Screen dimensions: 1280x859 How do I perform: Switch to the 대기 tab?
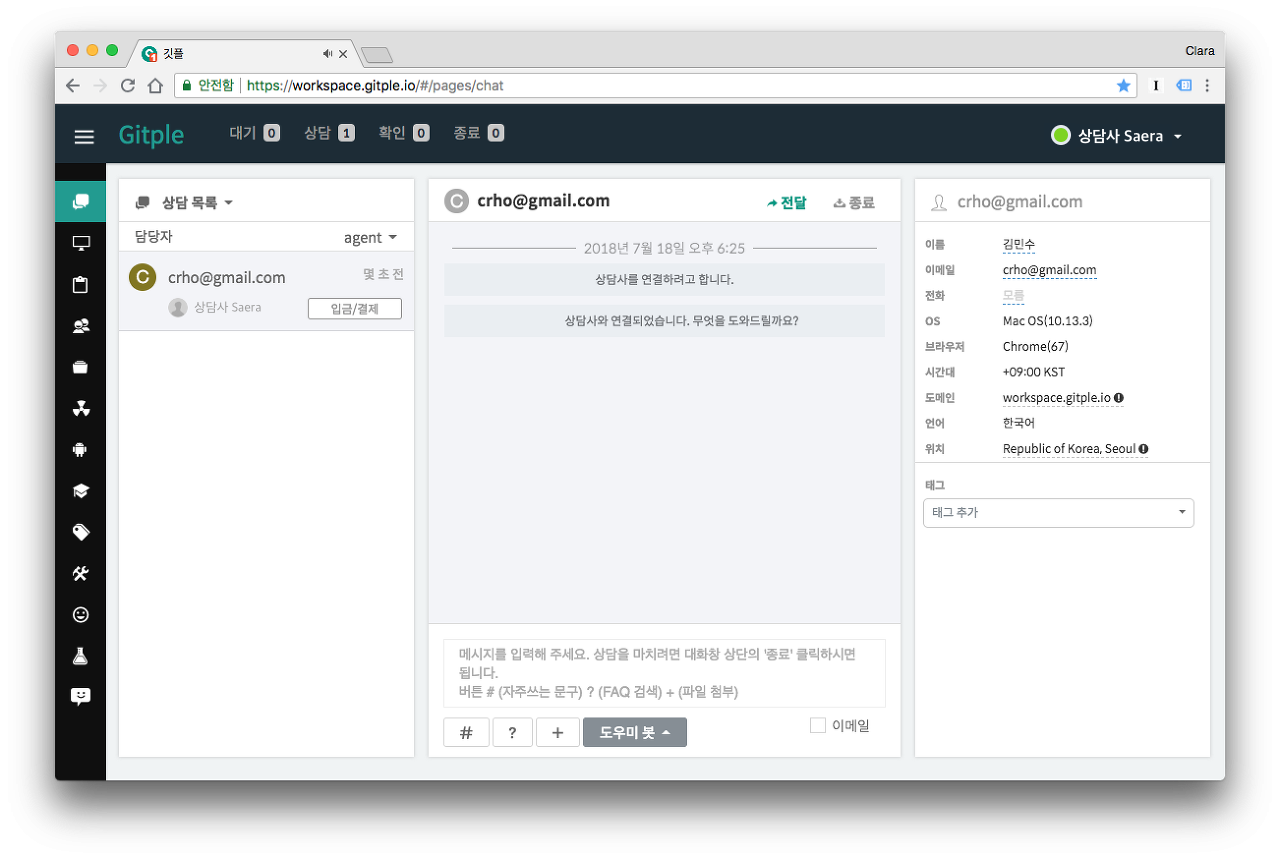[x=254, y=132]
